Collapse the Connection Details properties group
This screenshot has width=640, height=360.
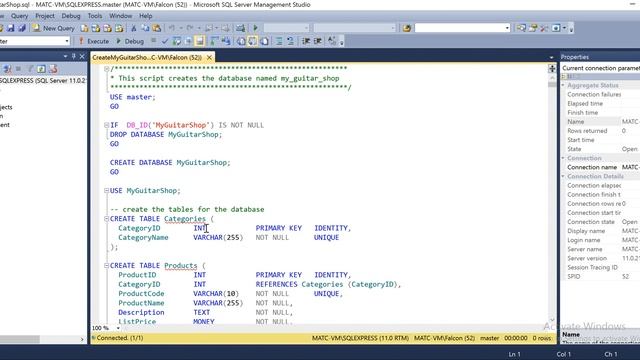pos(563,176)
